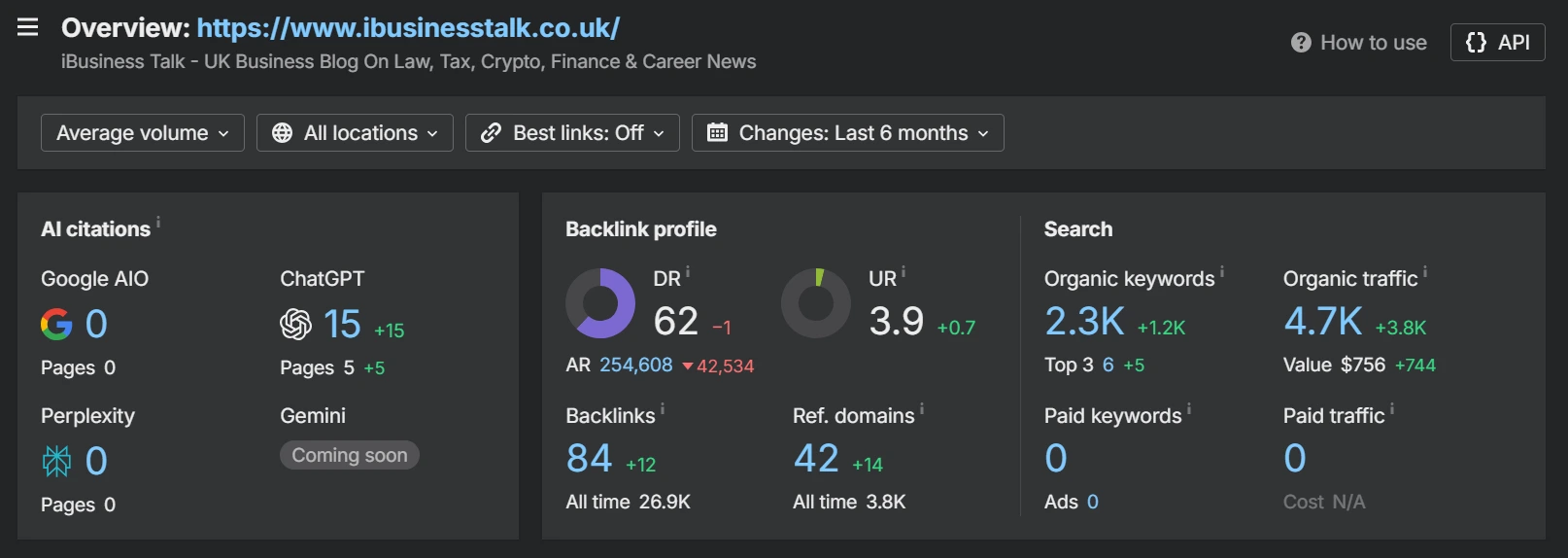Click the Backlinks info icon

coord(663,409)
